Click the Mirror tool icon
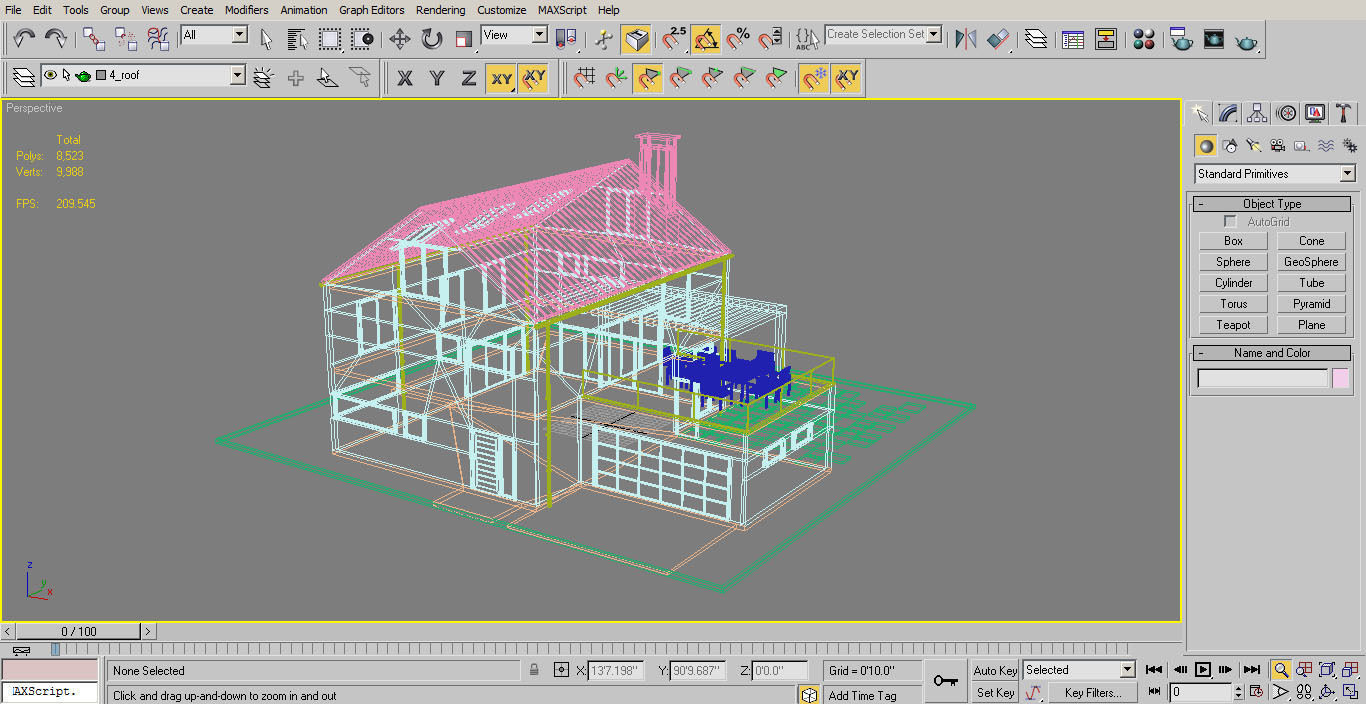 click(965, 39)
